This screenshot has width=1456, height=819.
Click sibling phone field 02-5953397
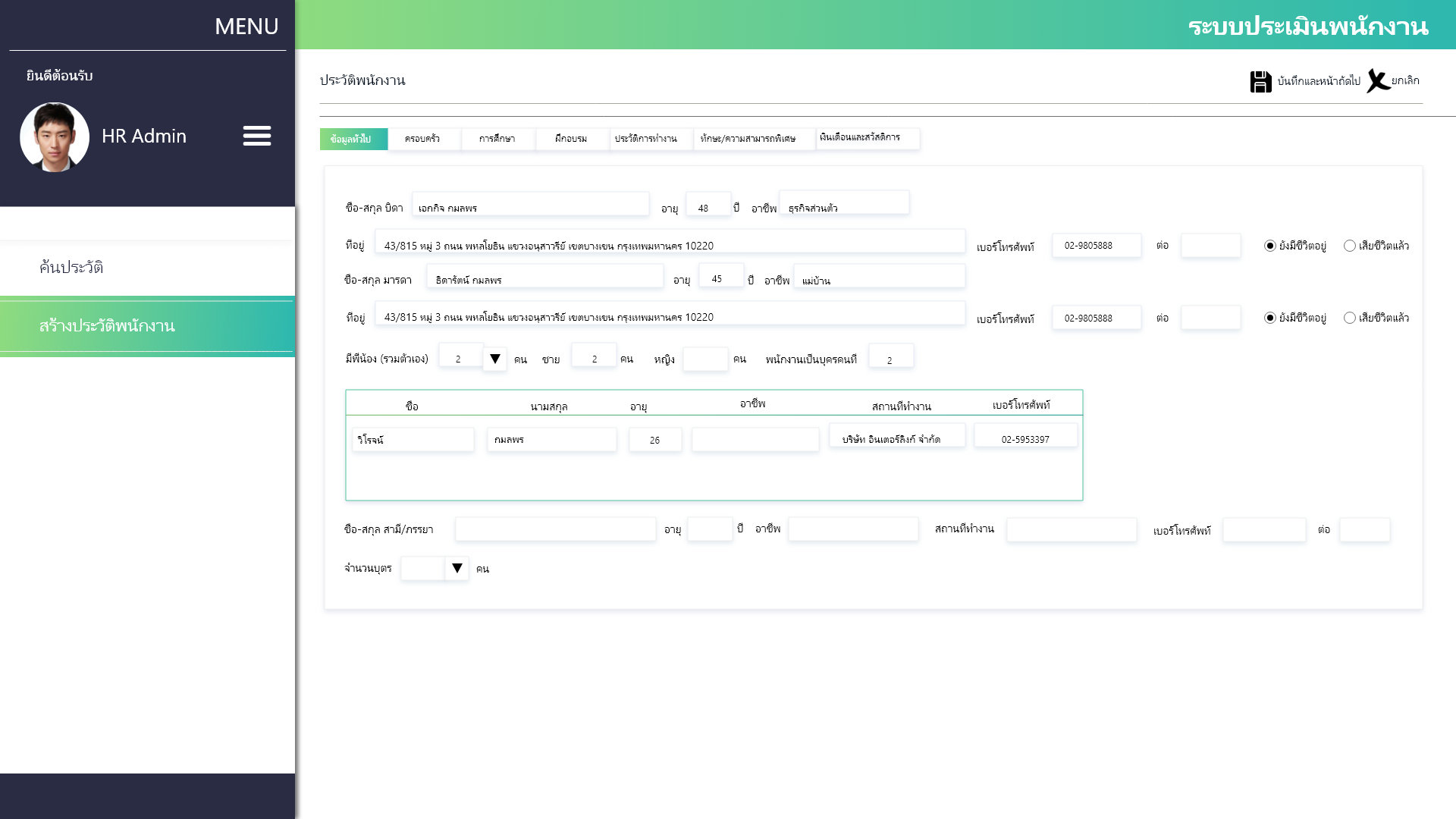(x=1026, y=435)
